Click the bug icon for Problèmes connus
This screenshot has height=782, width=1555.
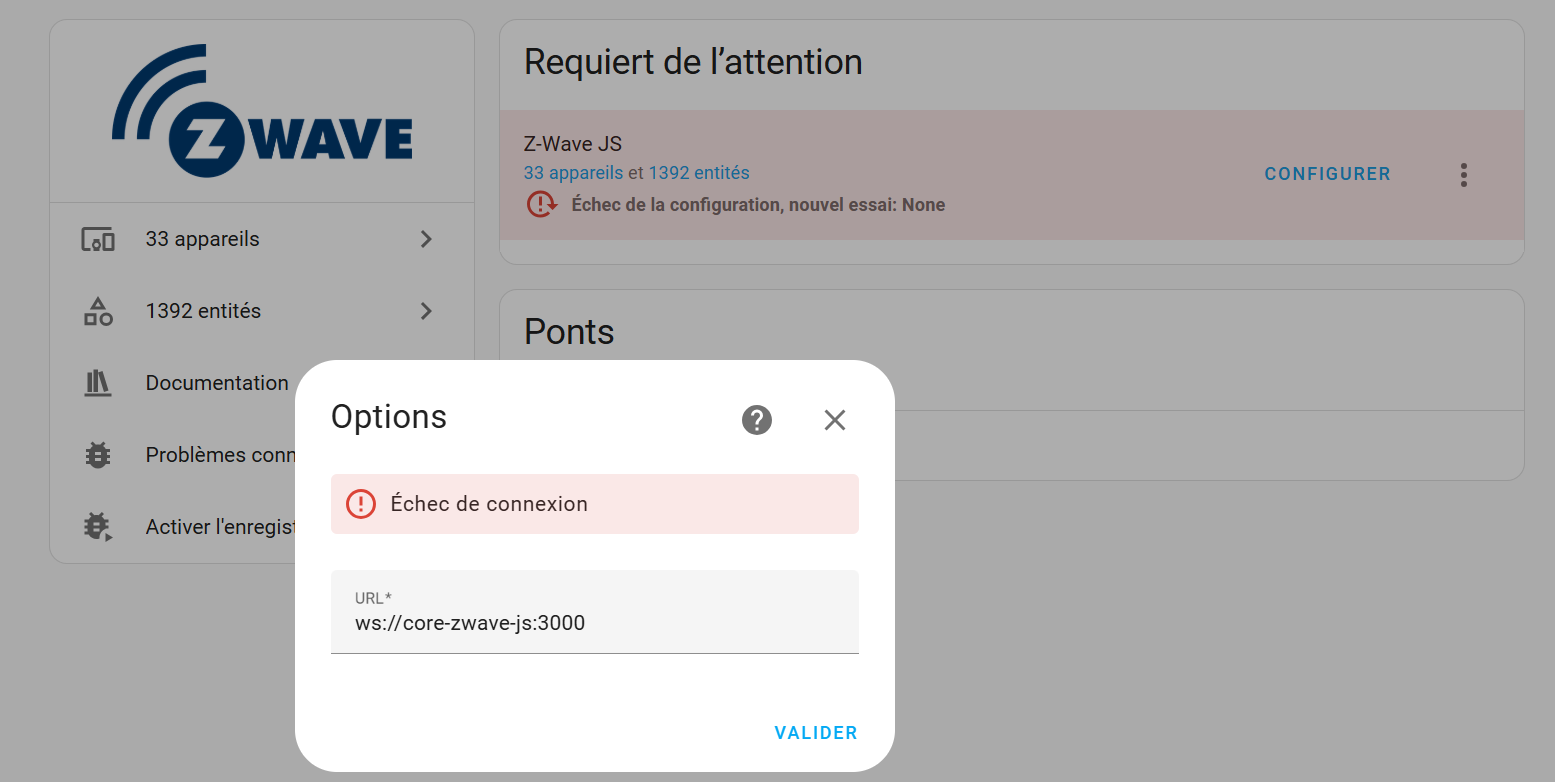[98, 455]
